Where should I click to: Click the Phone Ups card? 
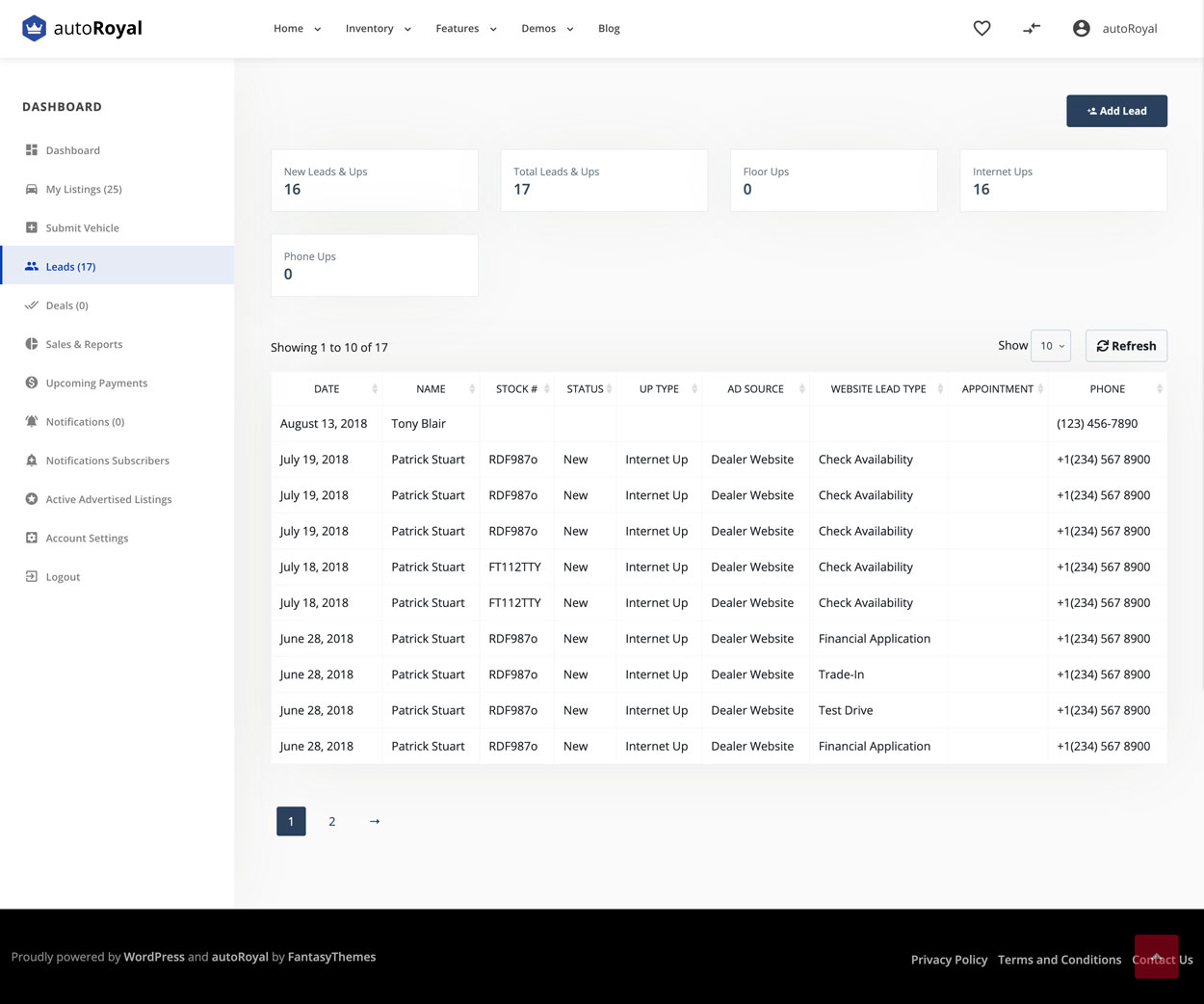point(375,265)
